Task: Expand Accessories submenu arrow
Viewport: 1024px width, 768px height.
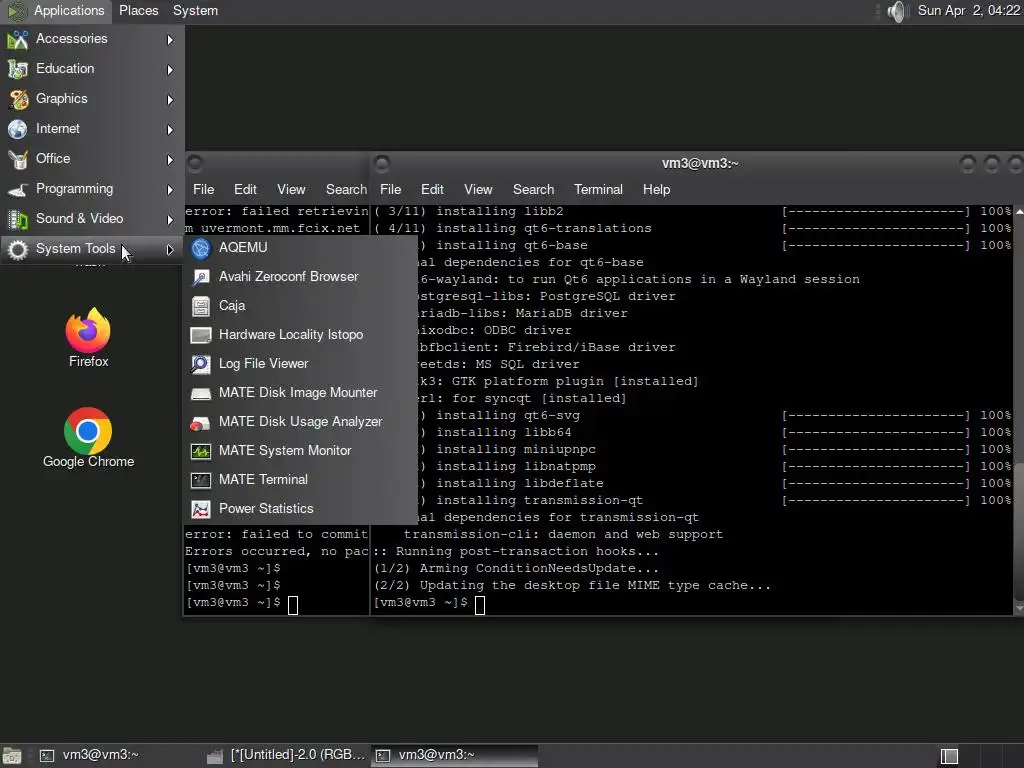Action: 170,40
